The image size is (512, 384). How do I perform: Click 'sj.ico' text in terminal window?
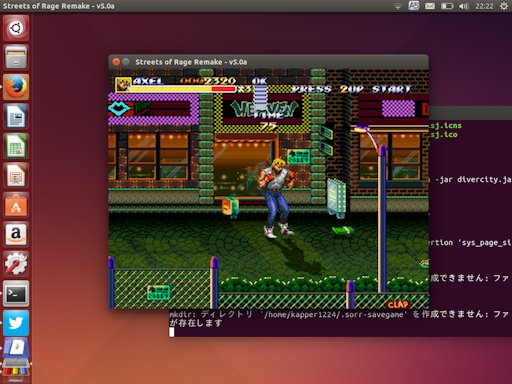pyautogui.click(x=443, y=135)
